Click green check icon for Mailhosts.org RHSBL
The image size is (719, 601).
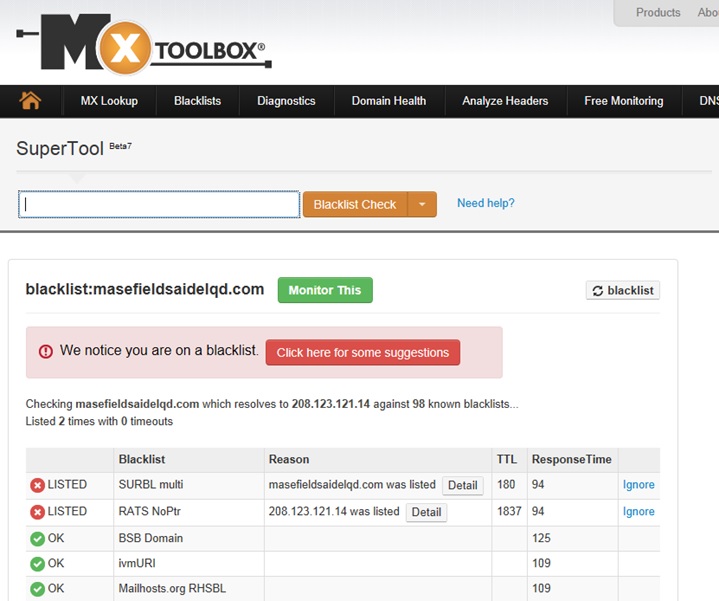37,589
